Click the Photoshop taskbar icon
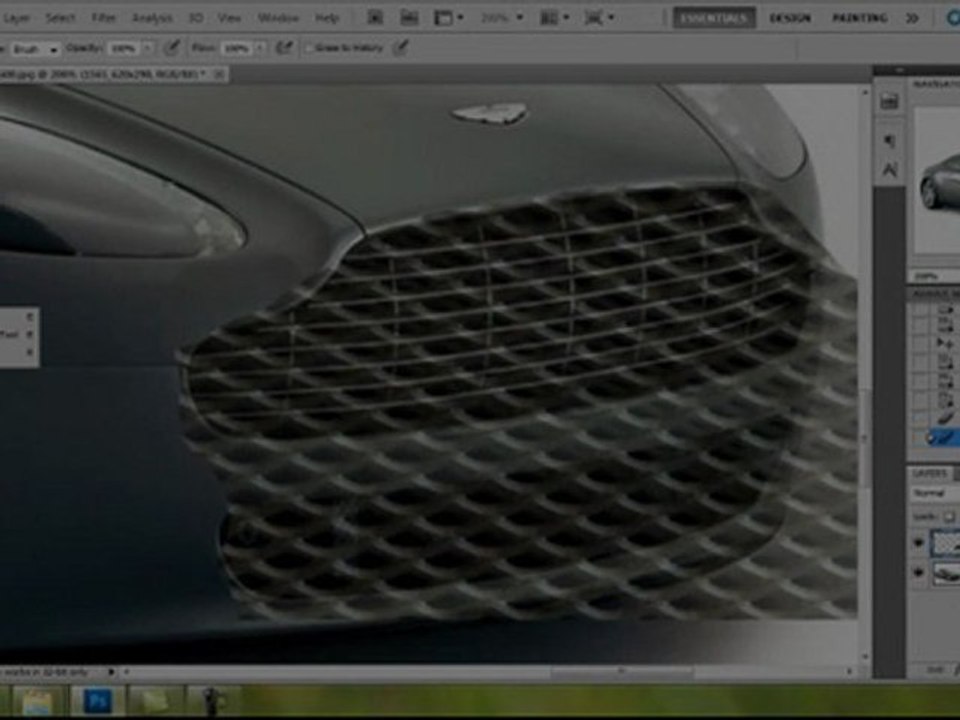 pos(97,701)
